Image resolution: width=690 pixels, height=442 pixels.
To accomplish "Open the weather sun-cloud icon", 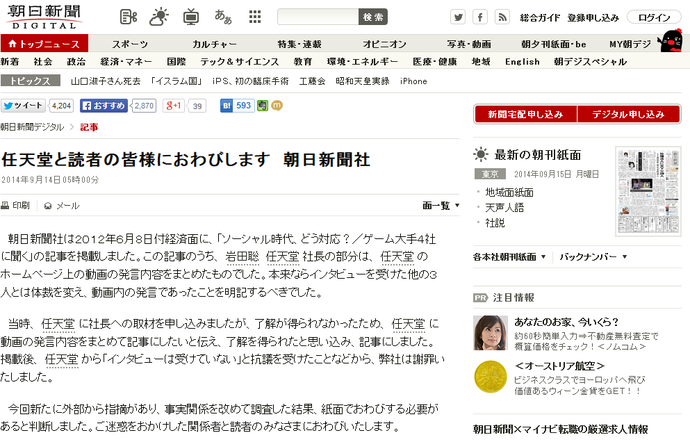I will pos(159,17).
